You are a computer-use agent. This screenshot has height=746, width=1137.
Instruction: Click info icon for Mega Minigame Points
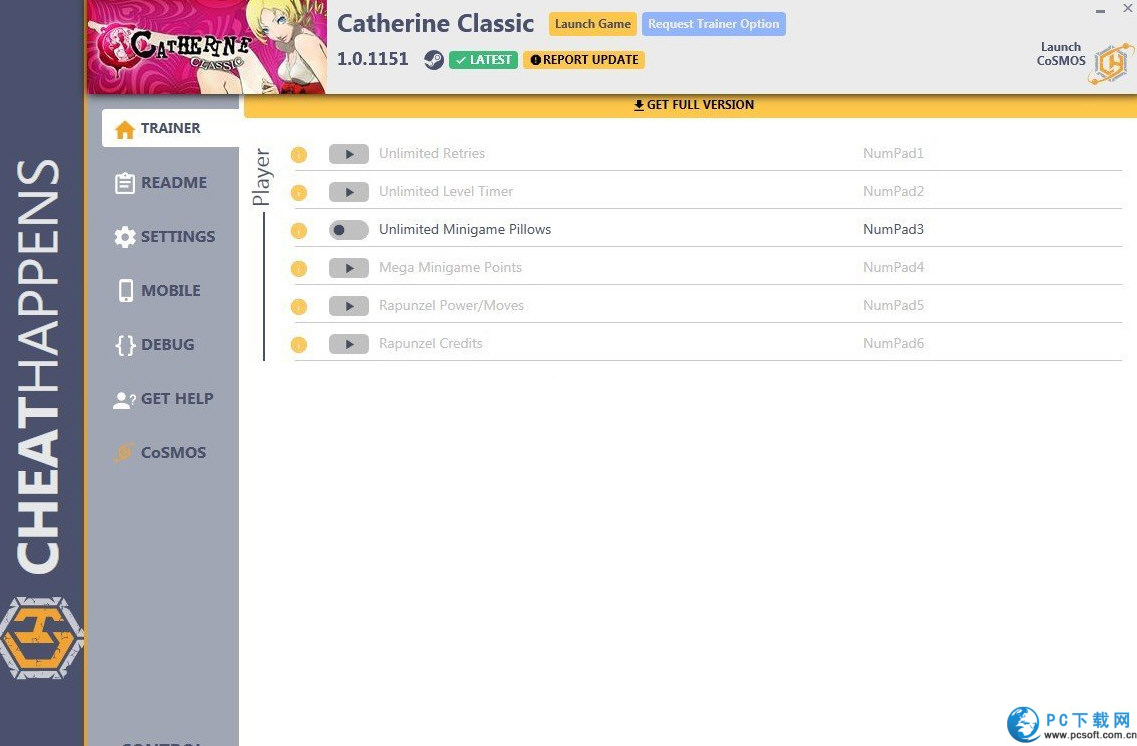pyautogui.click(x=298, y=268)
